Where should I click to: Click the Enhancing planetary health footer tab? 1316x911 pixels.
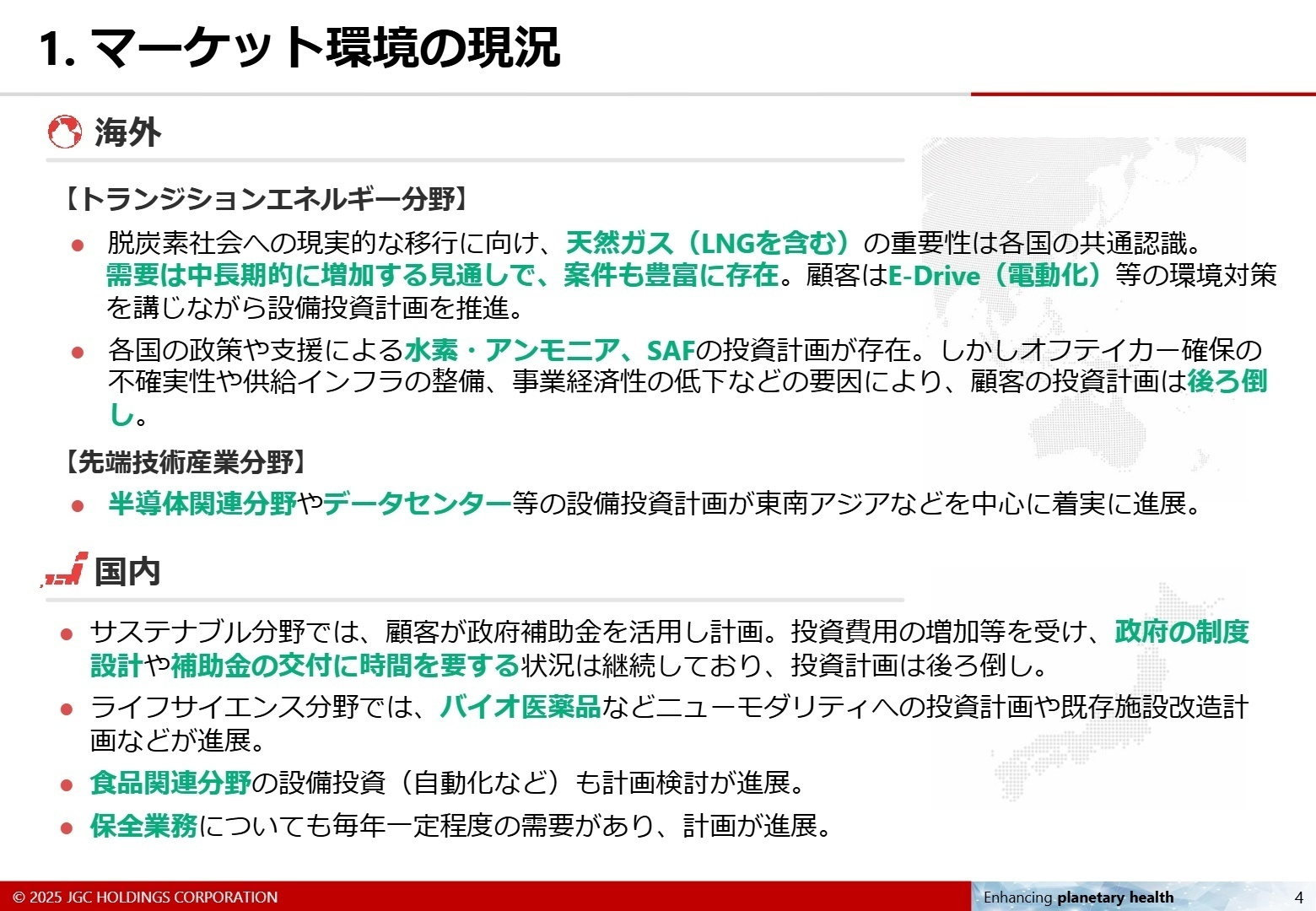(x=1078, y=897)
